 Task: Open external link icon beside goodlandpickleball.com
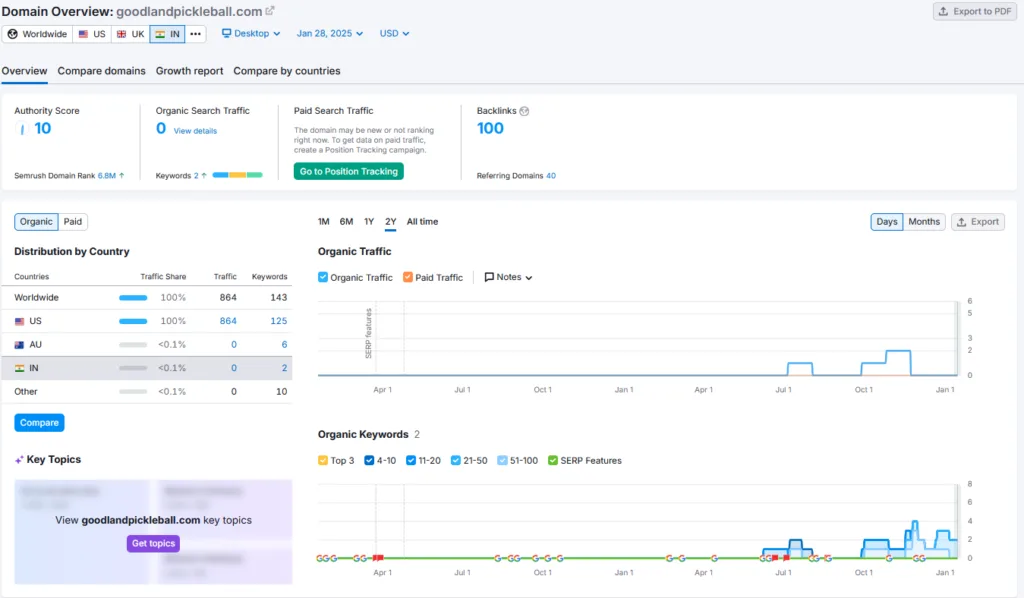[270, 11]
